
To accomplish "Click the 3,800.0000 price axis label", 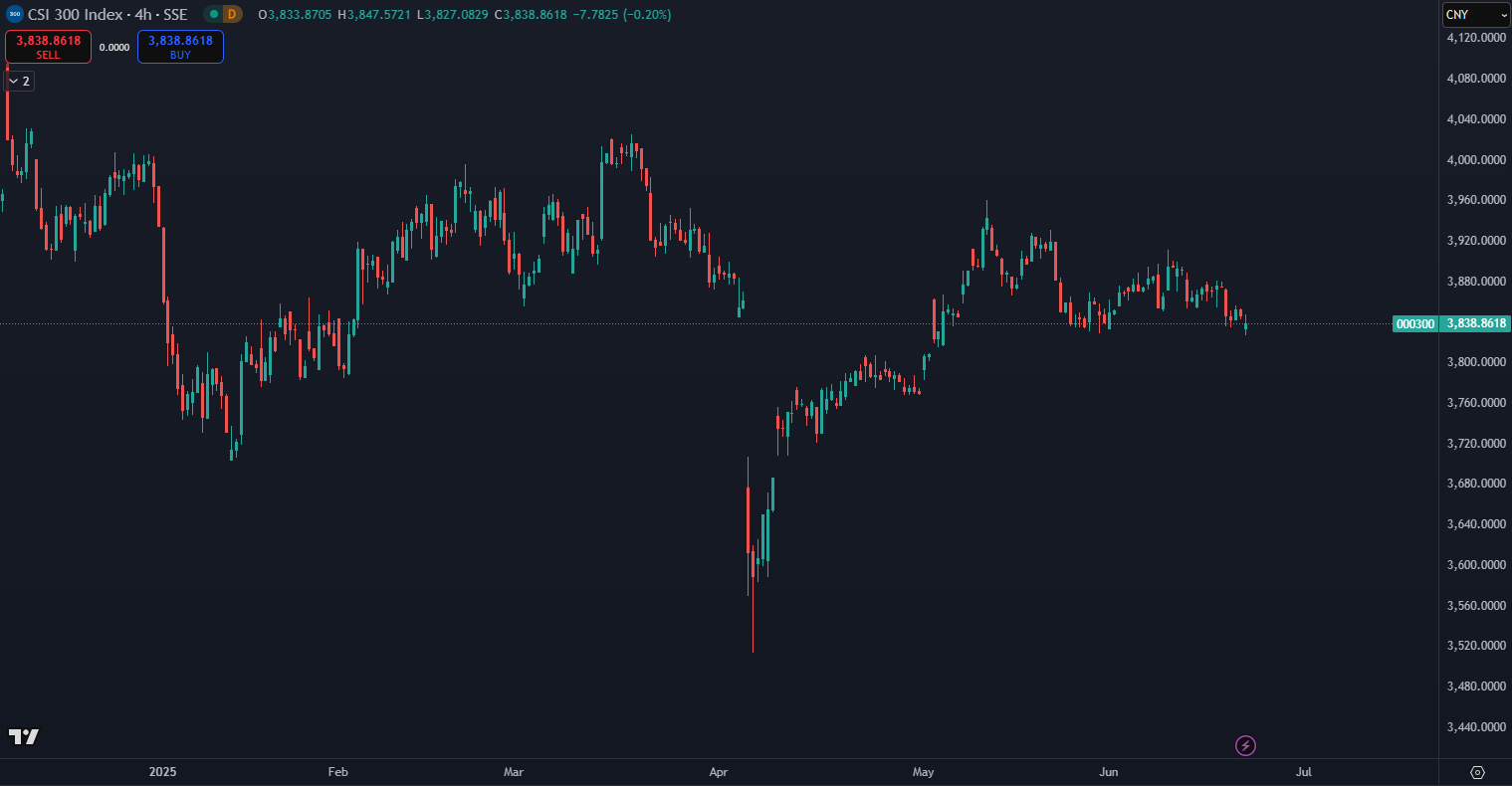I will [x=1475, y=362].
